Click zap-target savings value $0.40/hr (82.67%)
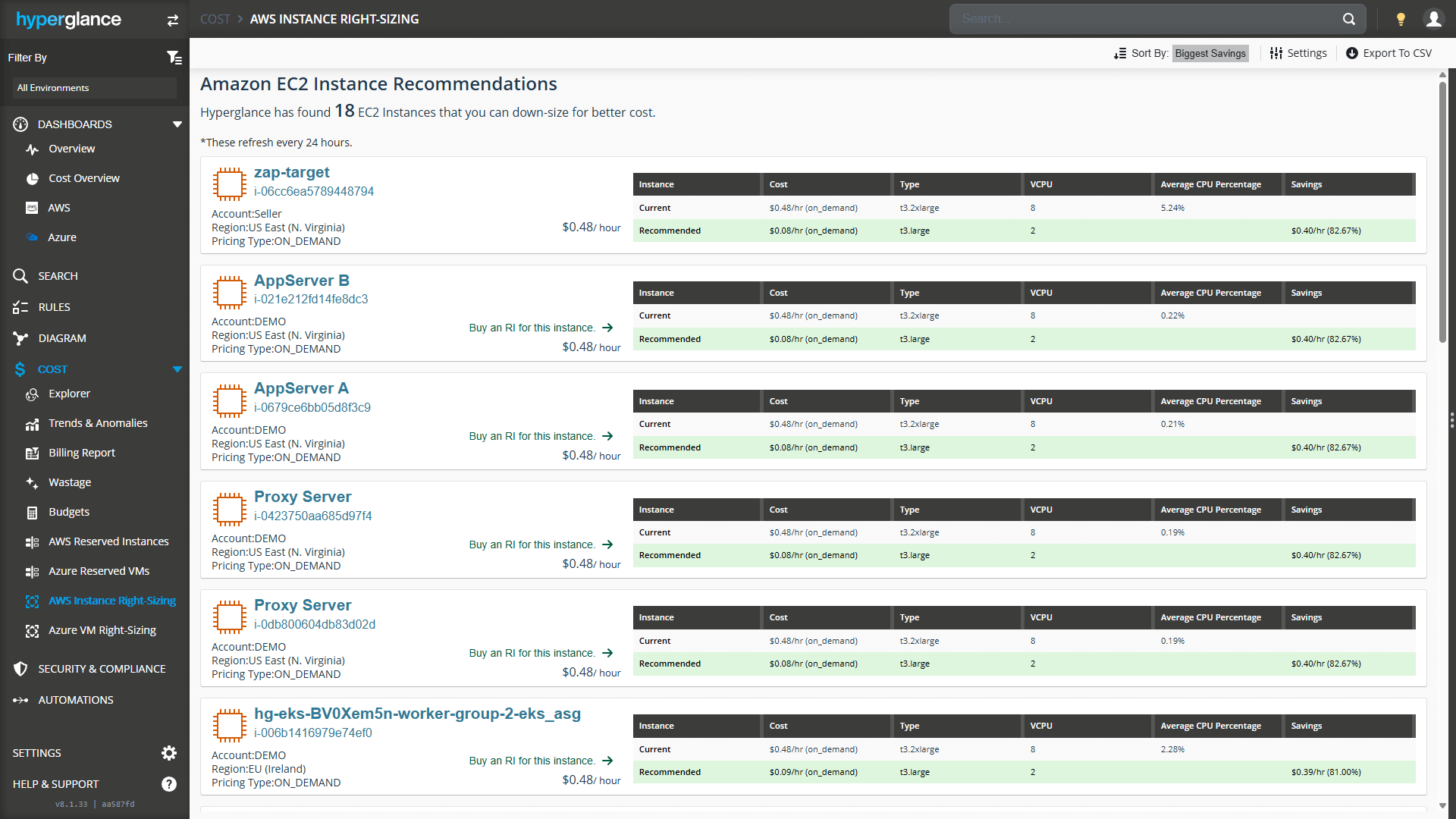1456x819 pixels. 1326,231
